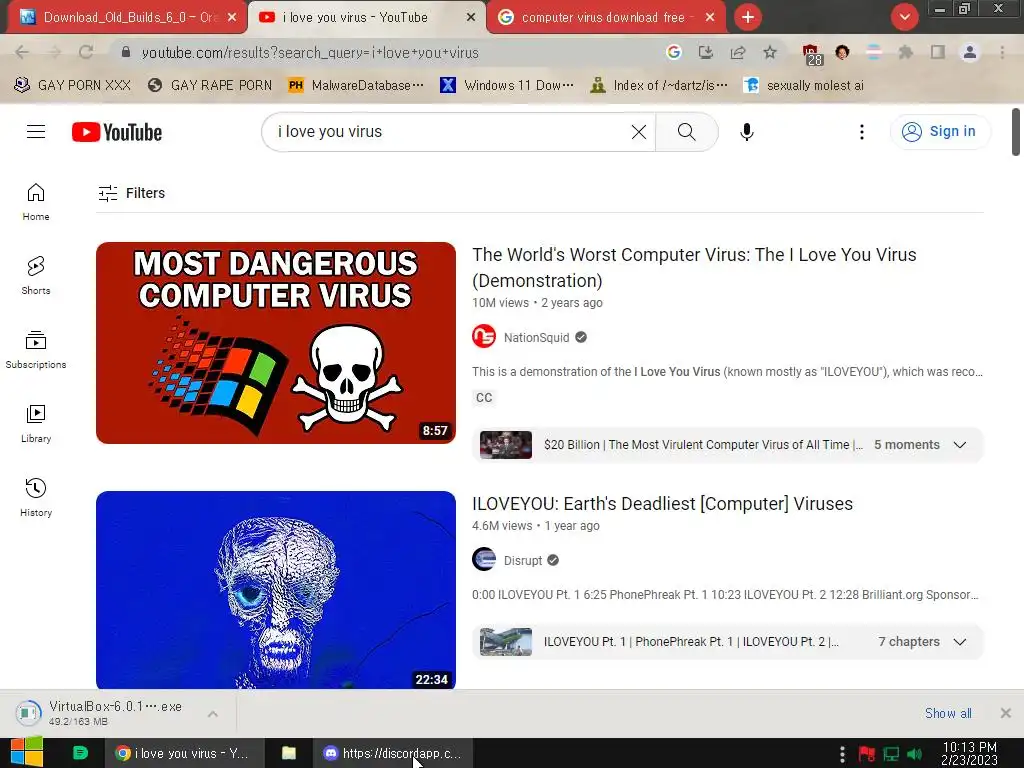This screenshot has height=768, width=1024.
Task: Select the i love you virus YouTube tab
Action: [356, 18]
